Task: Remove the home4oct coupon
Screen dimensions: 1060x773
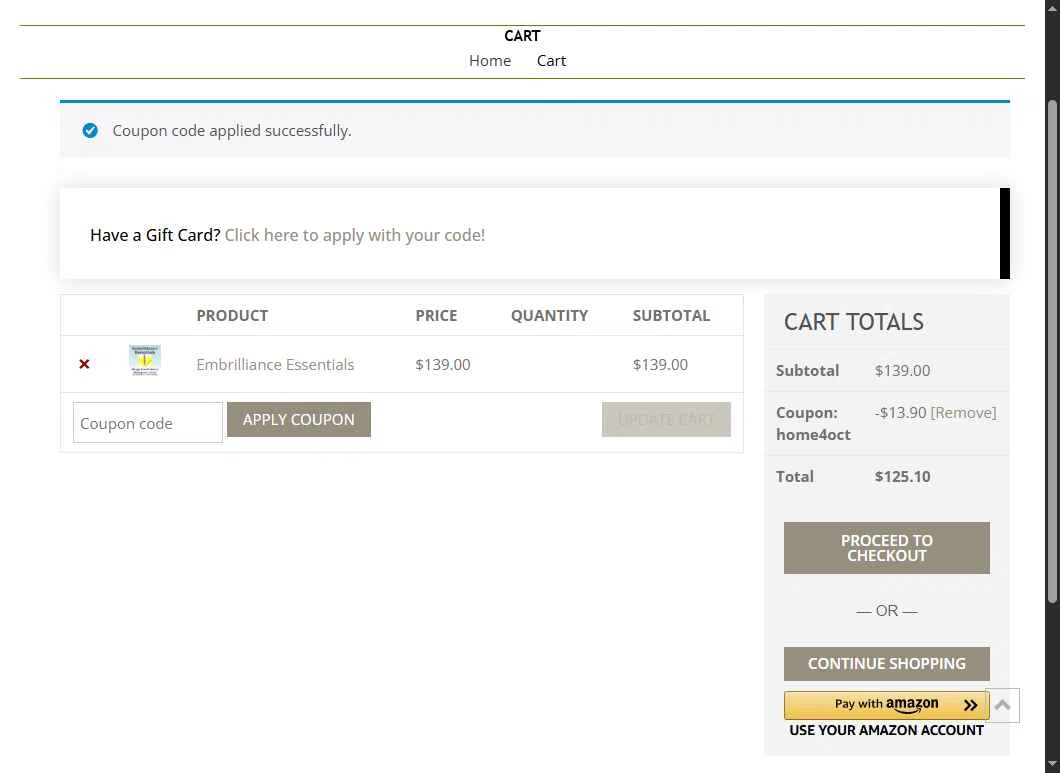Action: 963,413
